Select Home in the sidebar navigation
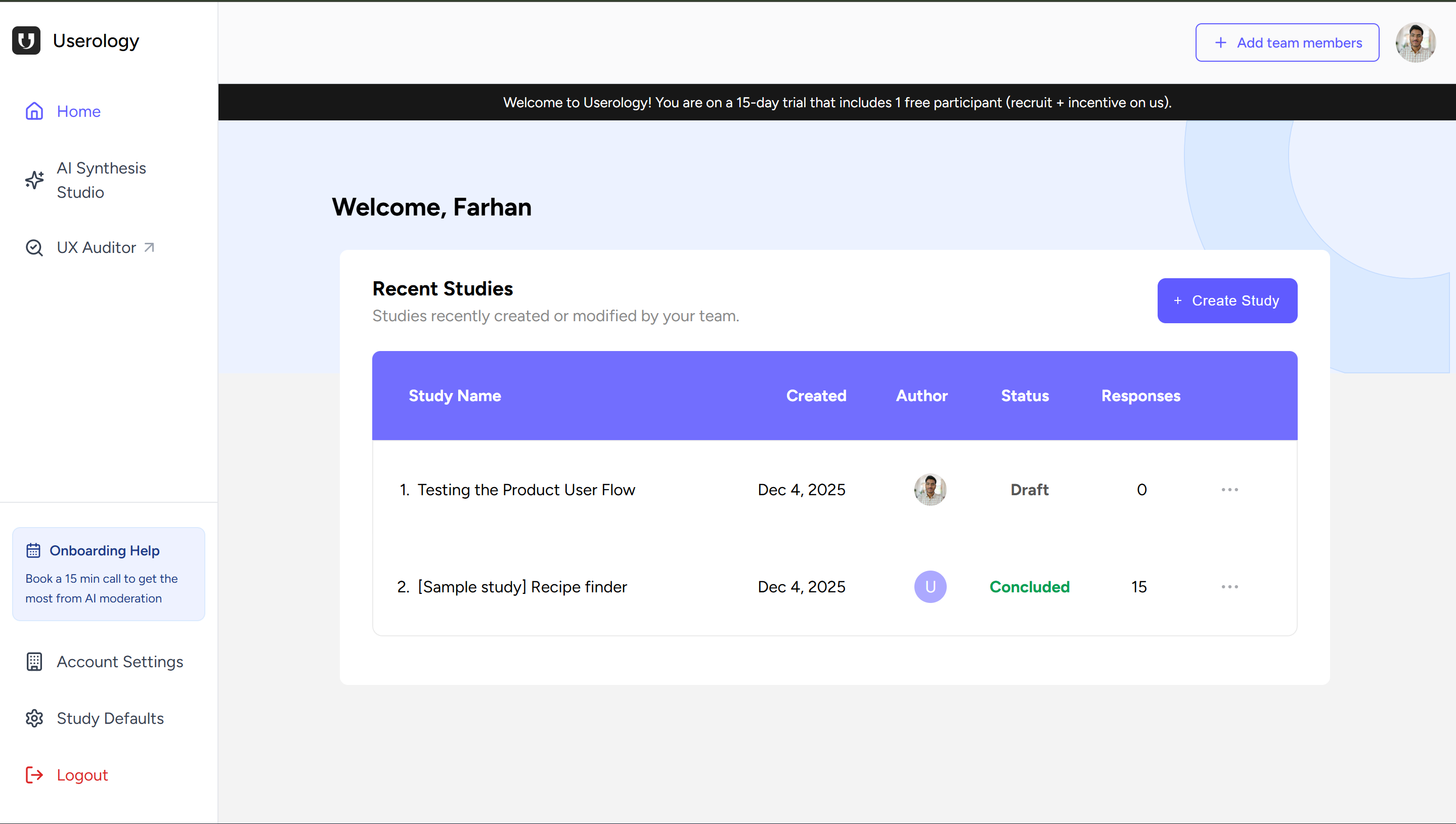 pyautogui.click(x=78, y=111)
